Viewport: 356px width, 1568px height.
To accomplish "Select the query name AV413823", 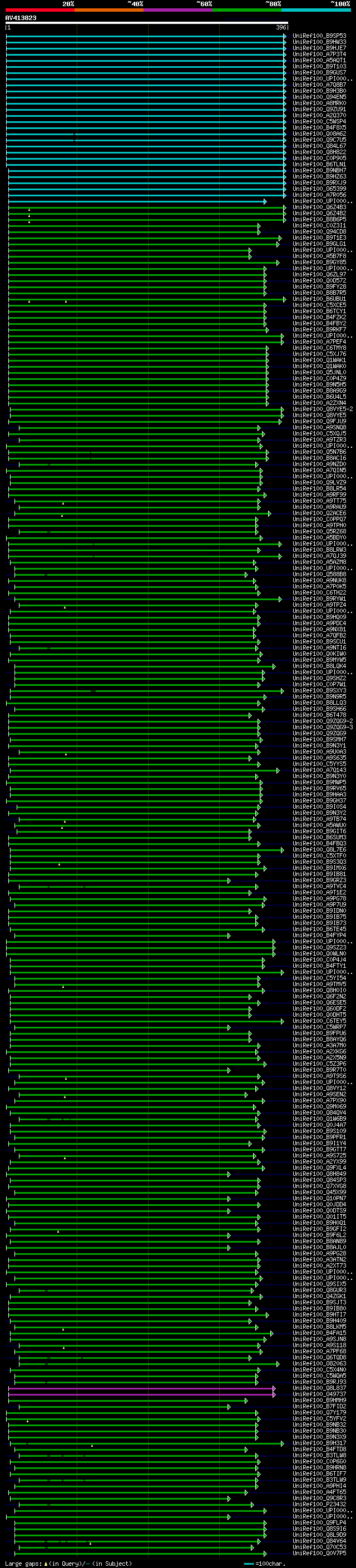I will 21,18.
